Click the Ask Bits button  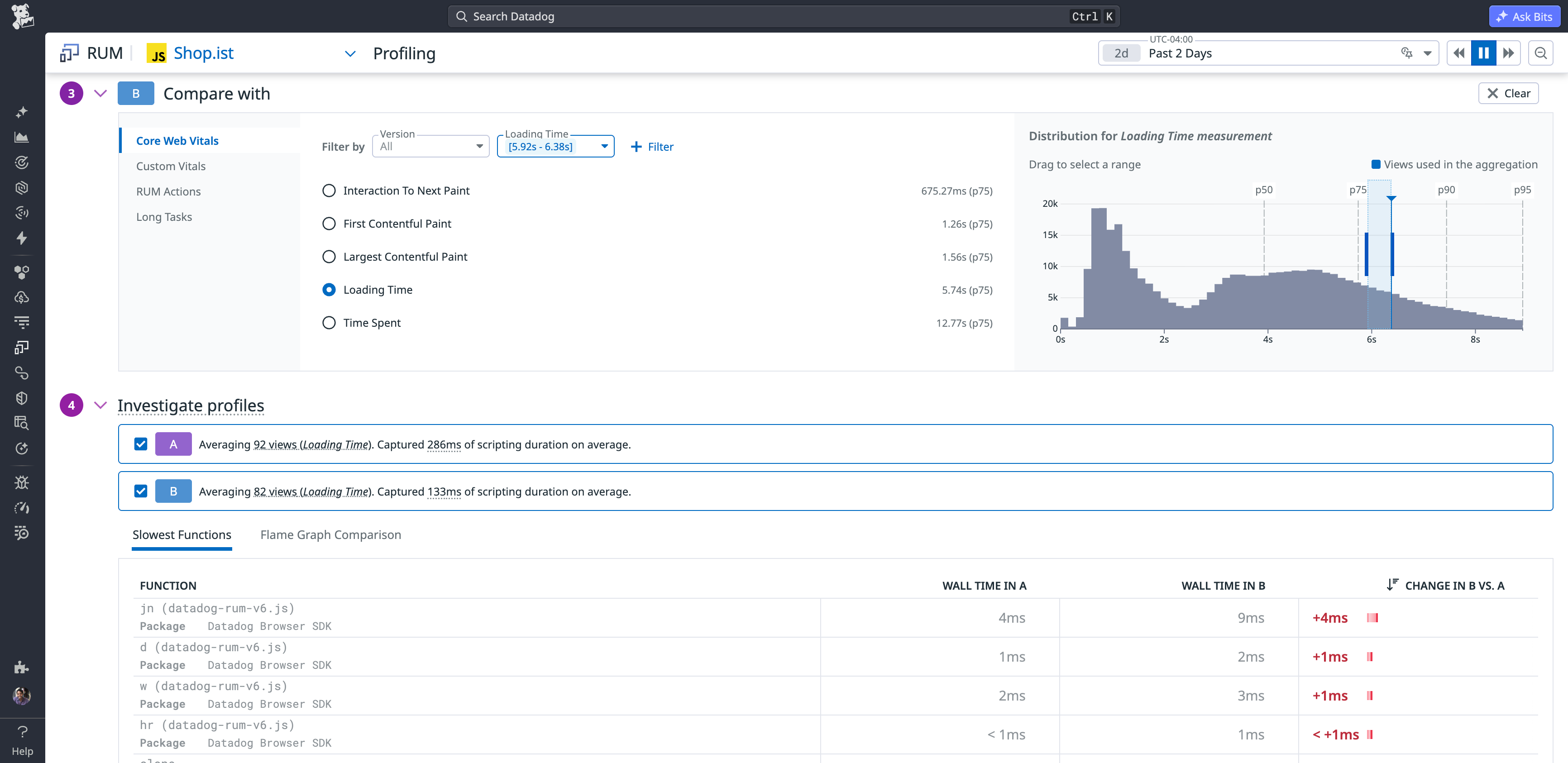pyautogui.click(x=1524, y=16)
